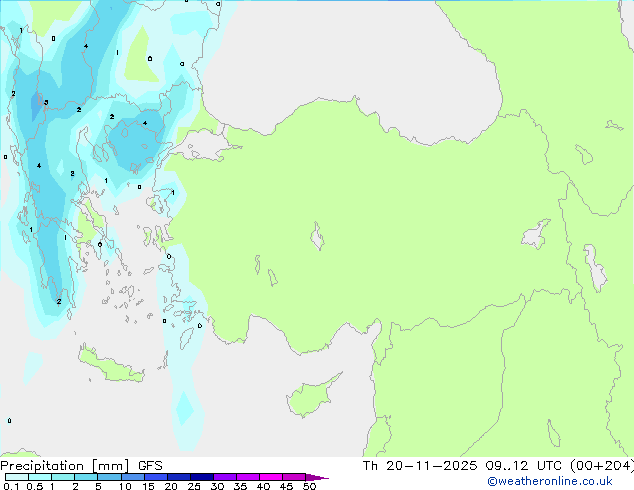This screenshot has width=634, height=490.
Task: Click the "Th 20-11-2025" date text
Action: pos(420,466)
